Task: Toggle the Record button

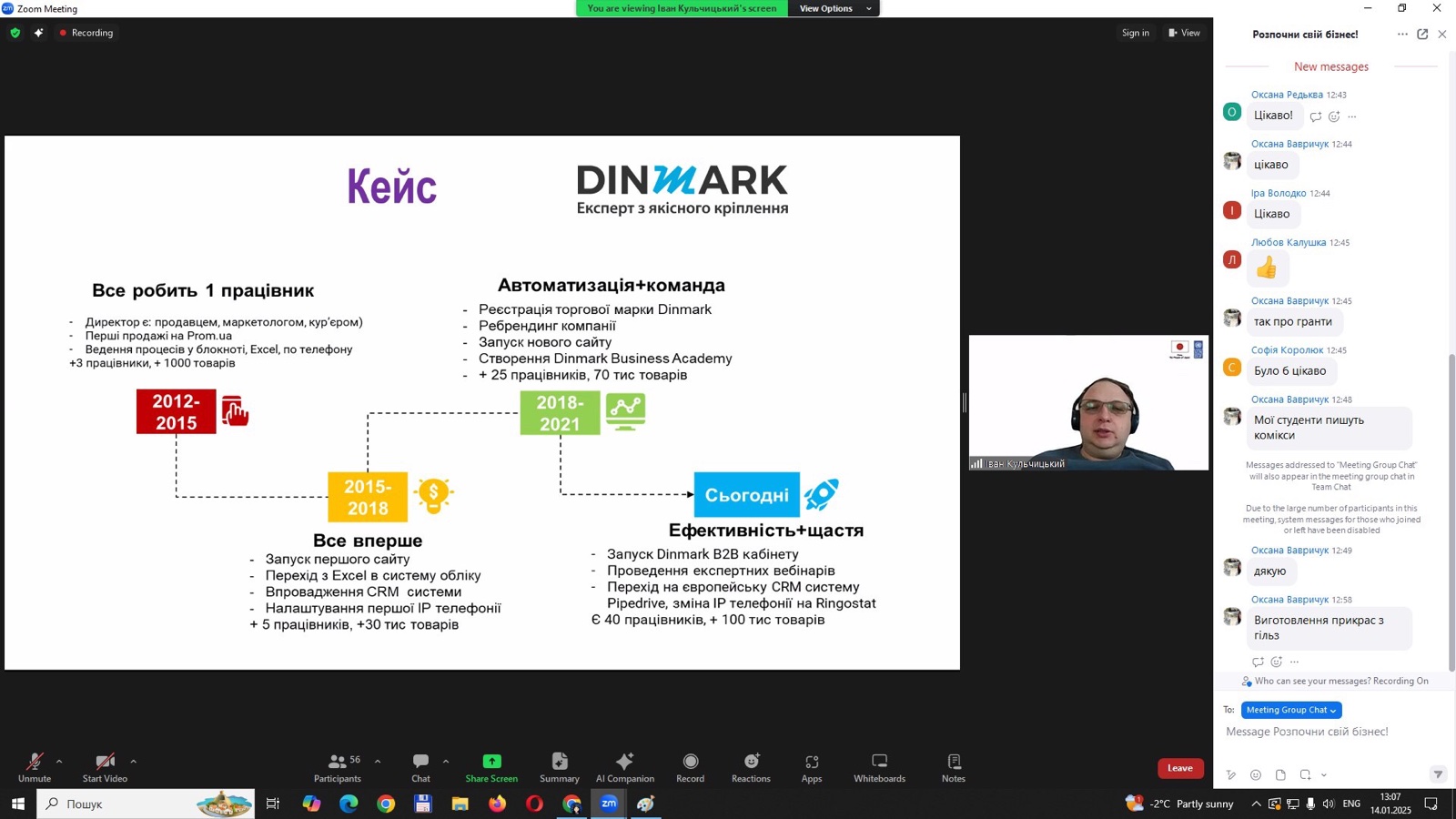Action: click(x=690, y=767)
